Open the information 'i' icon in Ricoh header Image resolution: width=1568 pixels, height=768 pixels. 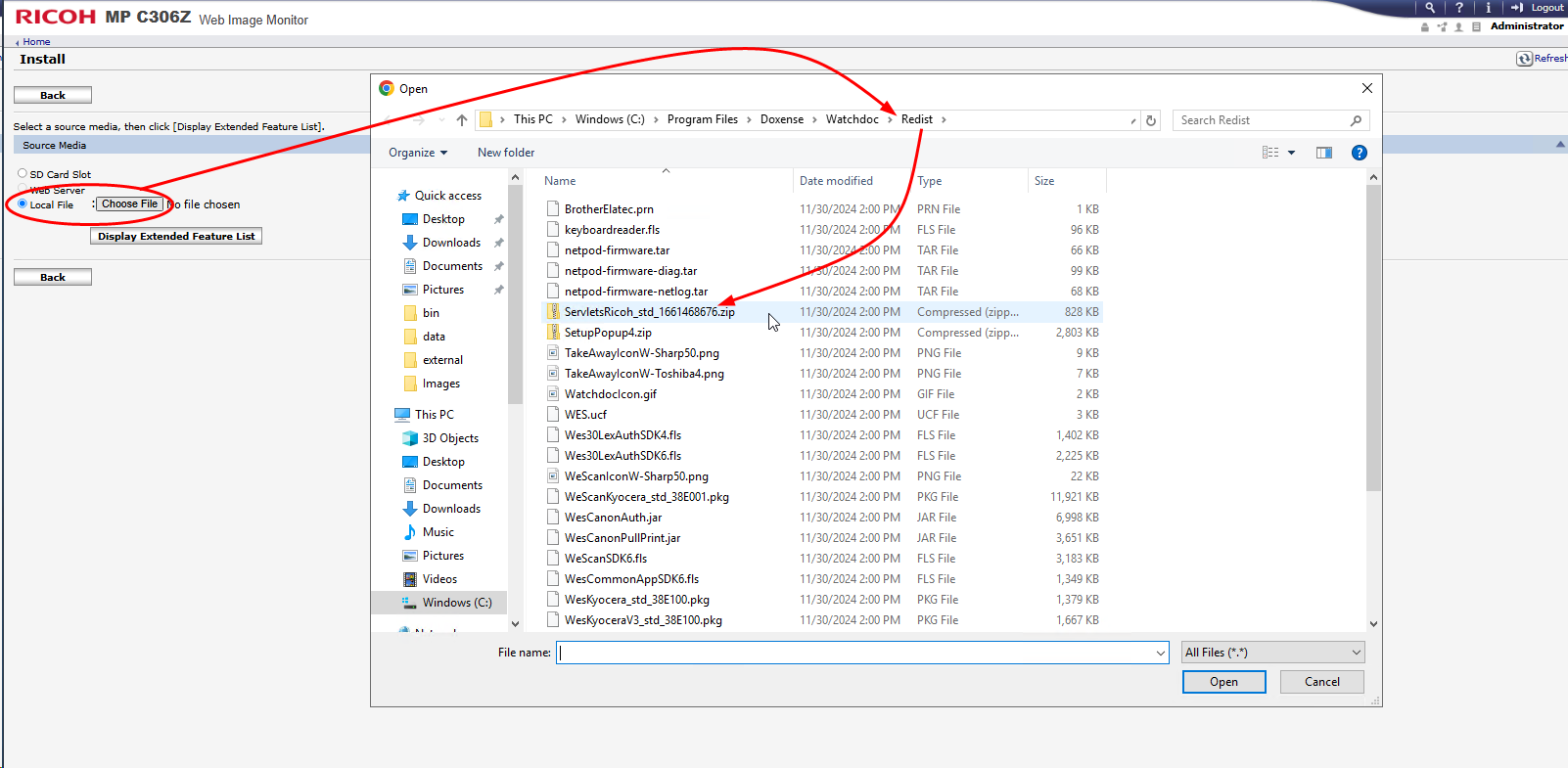click(x=1489, y=7)
